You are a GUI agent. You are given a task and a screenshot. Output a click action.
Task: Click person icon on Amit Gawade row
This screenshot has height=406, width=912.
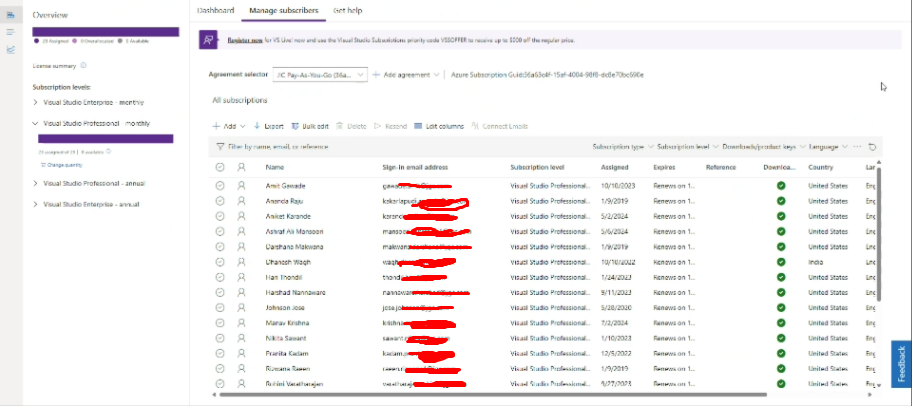[x=241, y=186]
